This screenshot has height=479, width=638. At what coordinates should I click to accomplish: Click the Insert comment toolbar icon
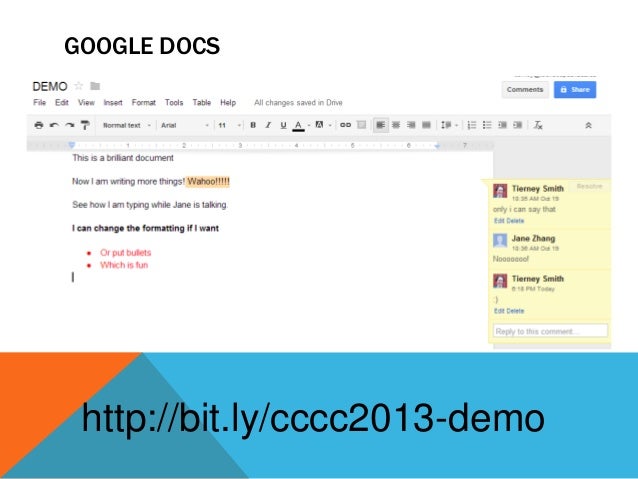click(x=361, y=125)
